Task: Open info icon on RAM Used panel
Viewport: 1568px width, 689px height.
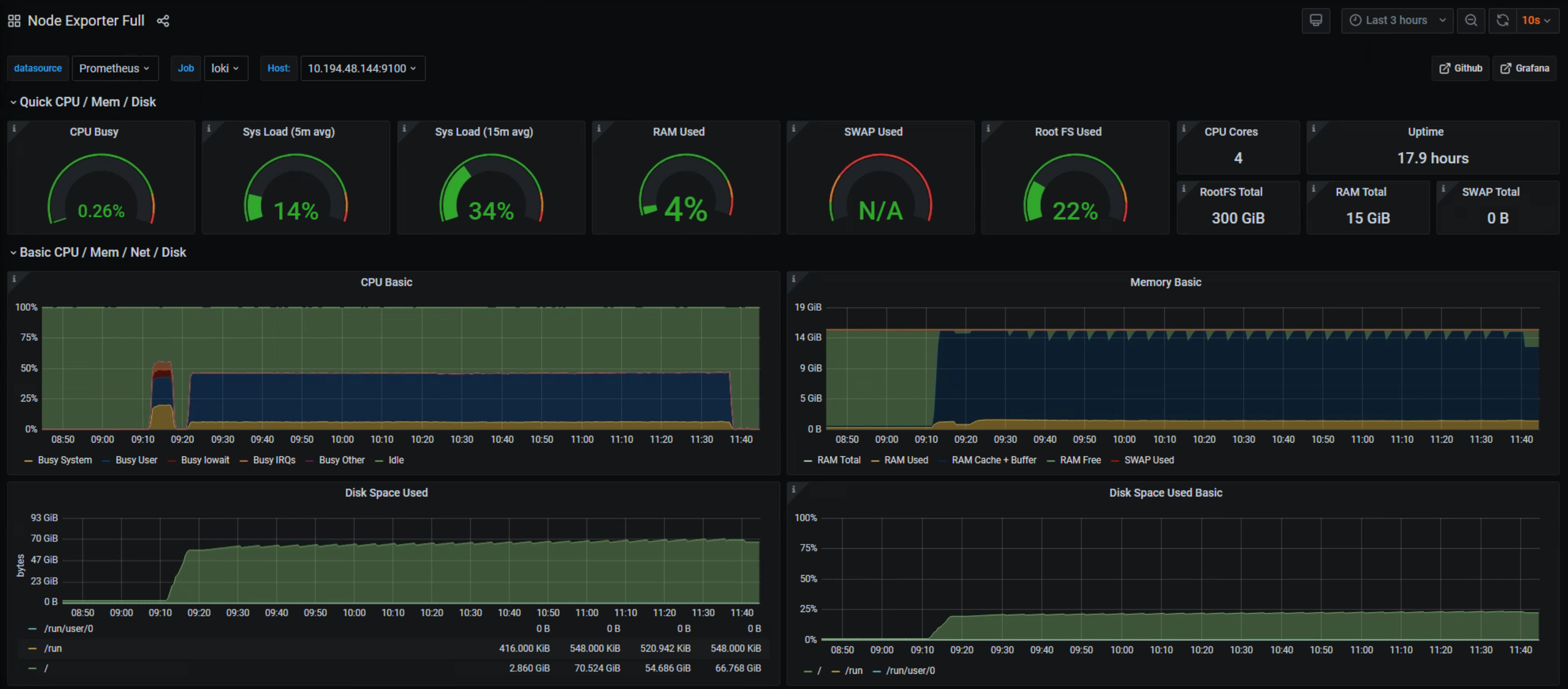Action: (x=599, y=128)
